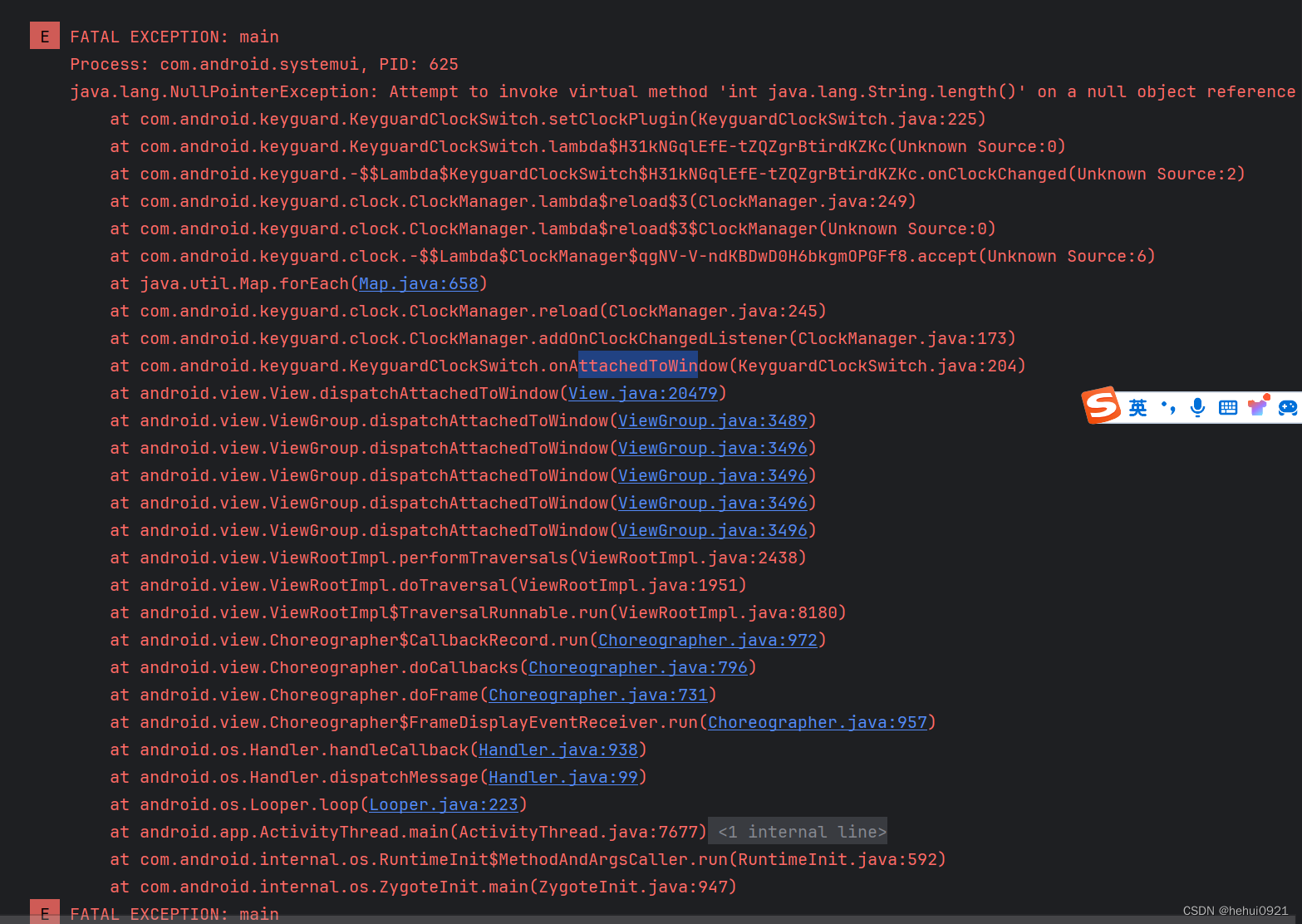Open the Sogou skin shirt icon

[1258, 405]
